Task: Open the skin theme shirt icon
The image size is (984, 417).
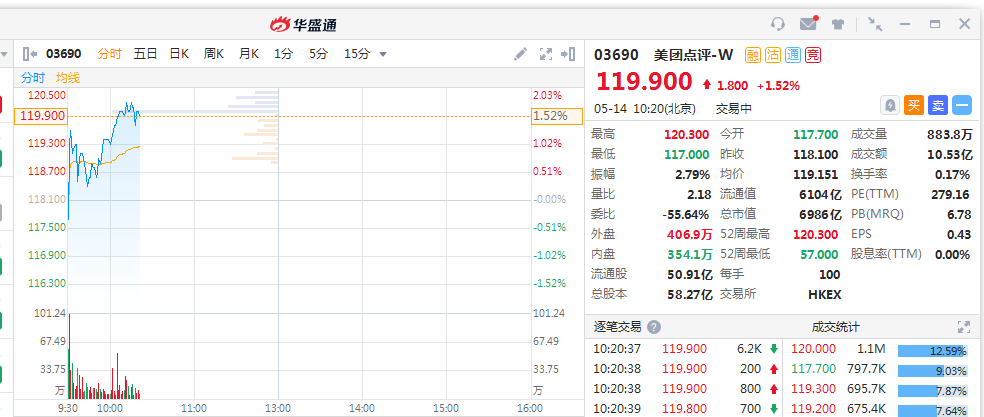Action: click(x=837, y=24)
